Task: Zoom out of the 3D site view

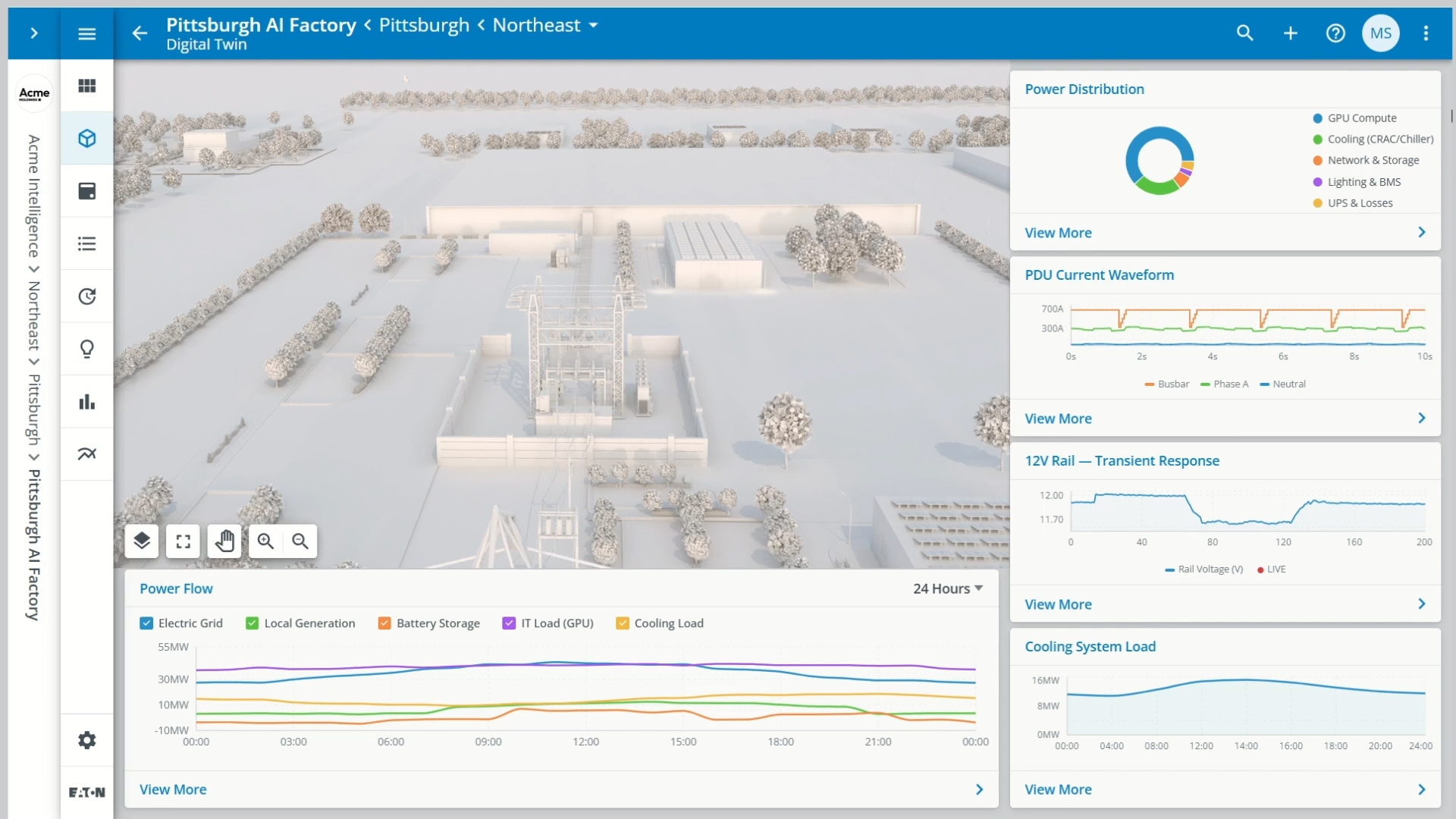Action: point(300,541)
